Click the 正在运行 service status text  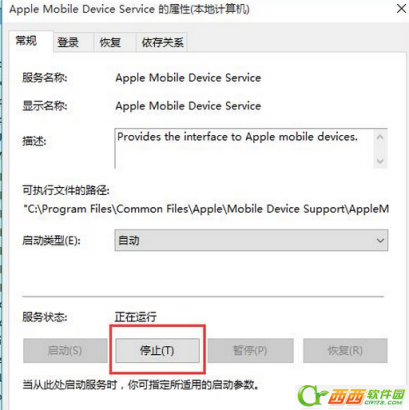(x=136, y=317)
